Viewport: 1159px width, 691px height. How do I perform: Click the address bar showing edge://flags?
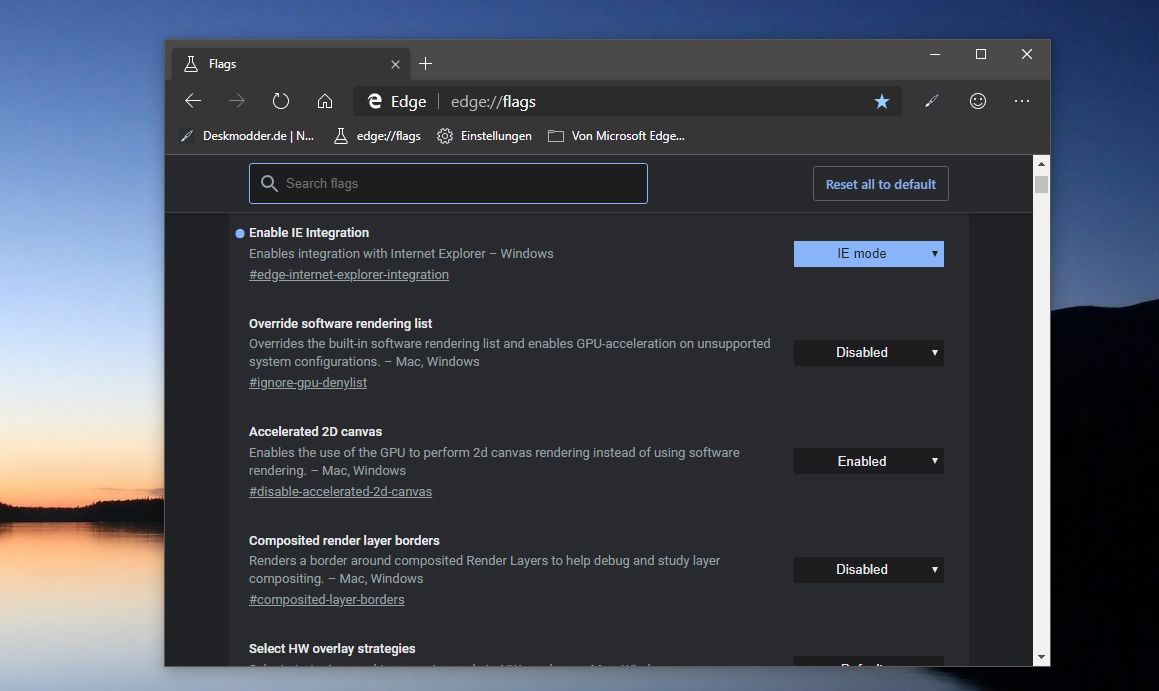[x=627, y=101]
